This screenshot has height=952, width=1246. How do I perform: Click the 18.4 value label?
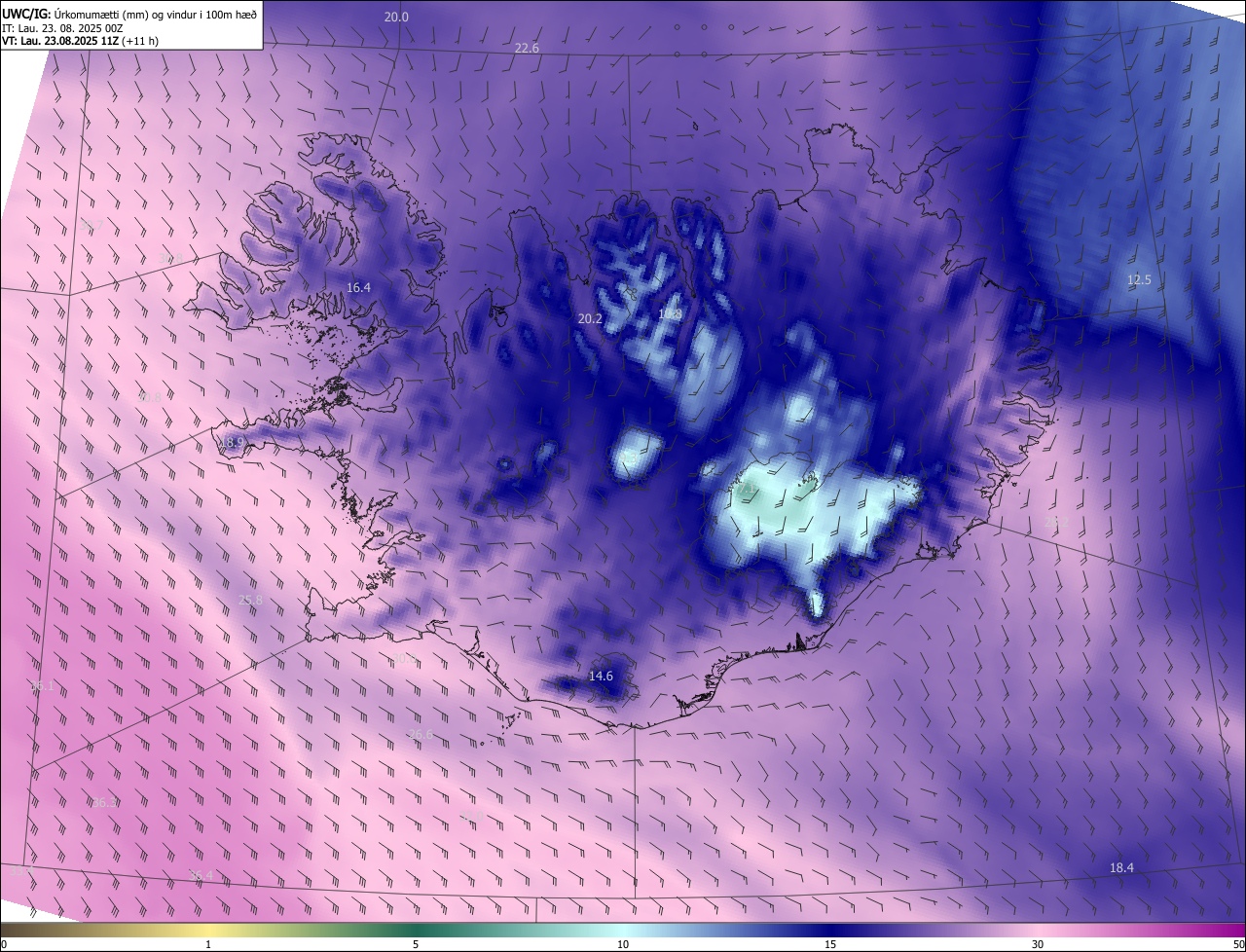(1122, 867)
